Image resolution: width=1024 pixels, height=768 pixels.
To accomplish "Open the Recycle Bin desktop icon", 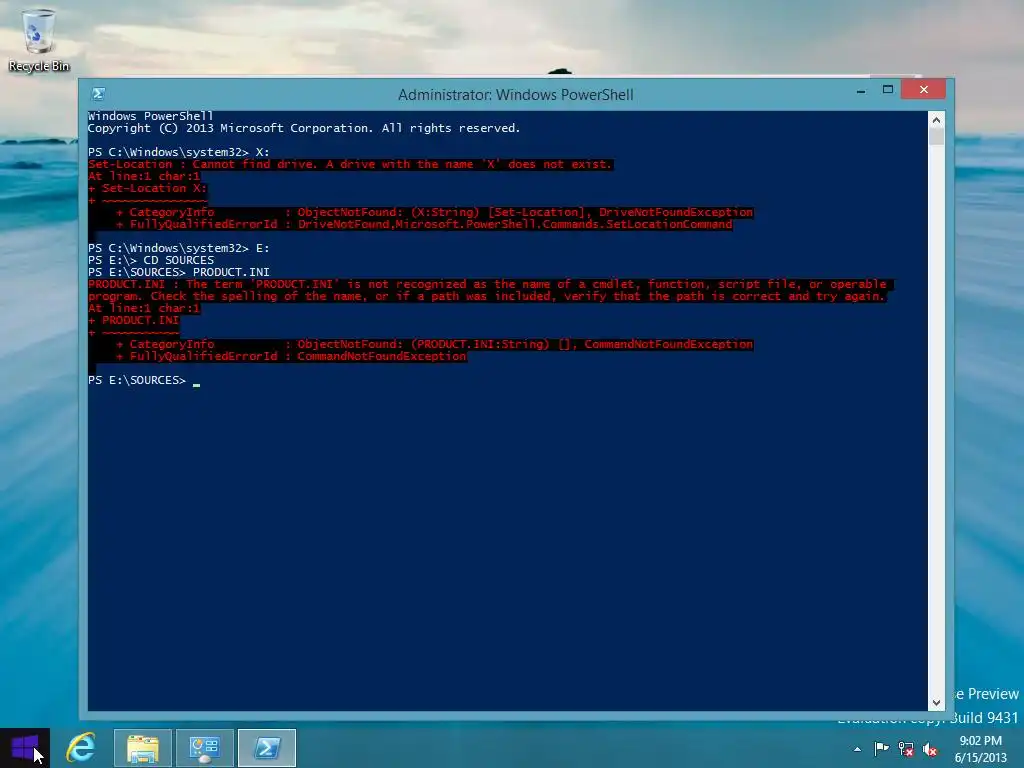I will 39,40.
